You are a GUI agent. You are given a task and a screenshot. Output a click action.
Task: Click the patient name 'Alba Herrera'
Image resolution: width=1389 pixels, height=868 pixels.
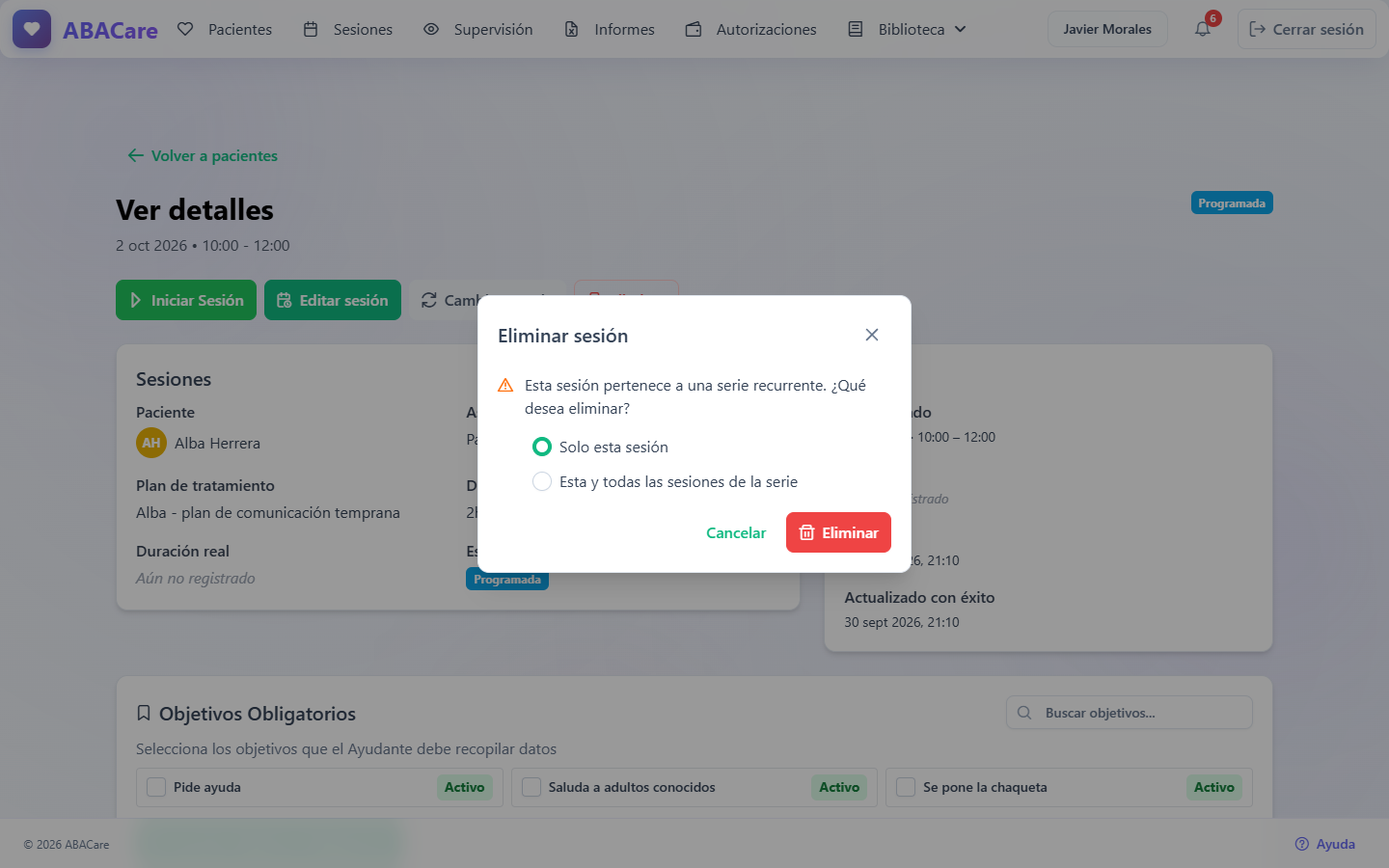click(x=217, y=443)
